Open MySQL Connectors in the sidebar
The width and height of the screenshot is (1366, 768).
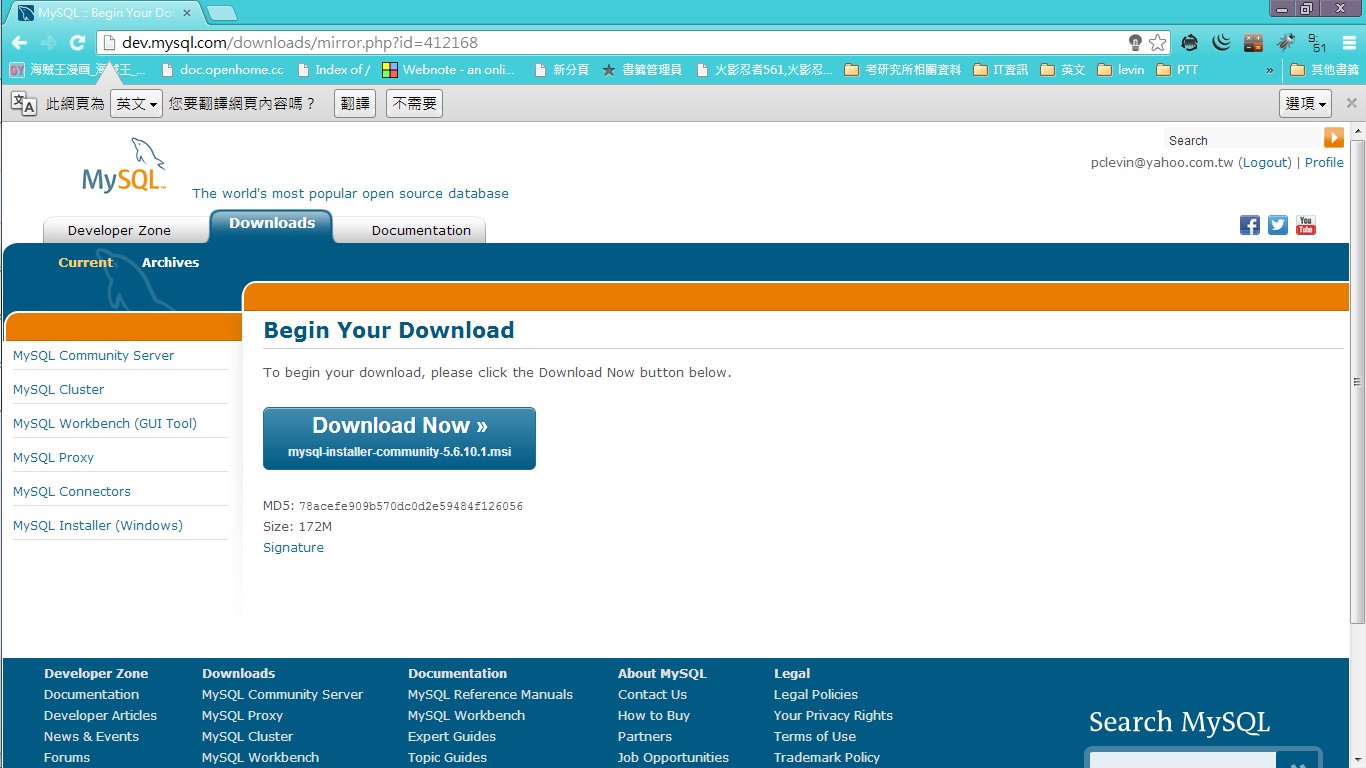pyautogui.click(x=72, y=491)
